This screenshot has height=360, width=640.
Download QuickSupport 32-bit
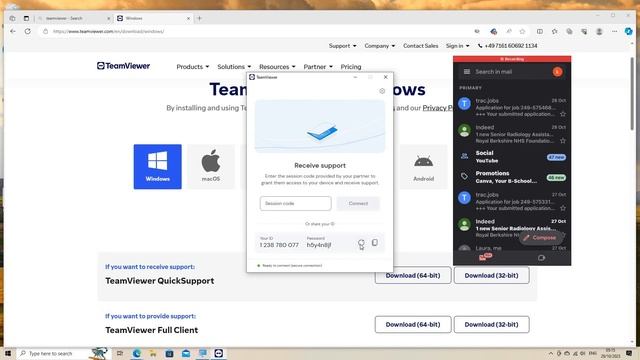[x=491, y=276]
